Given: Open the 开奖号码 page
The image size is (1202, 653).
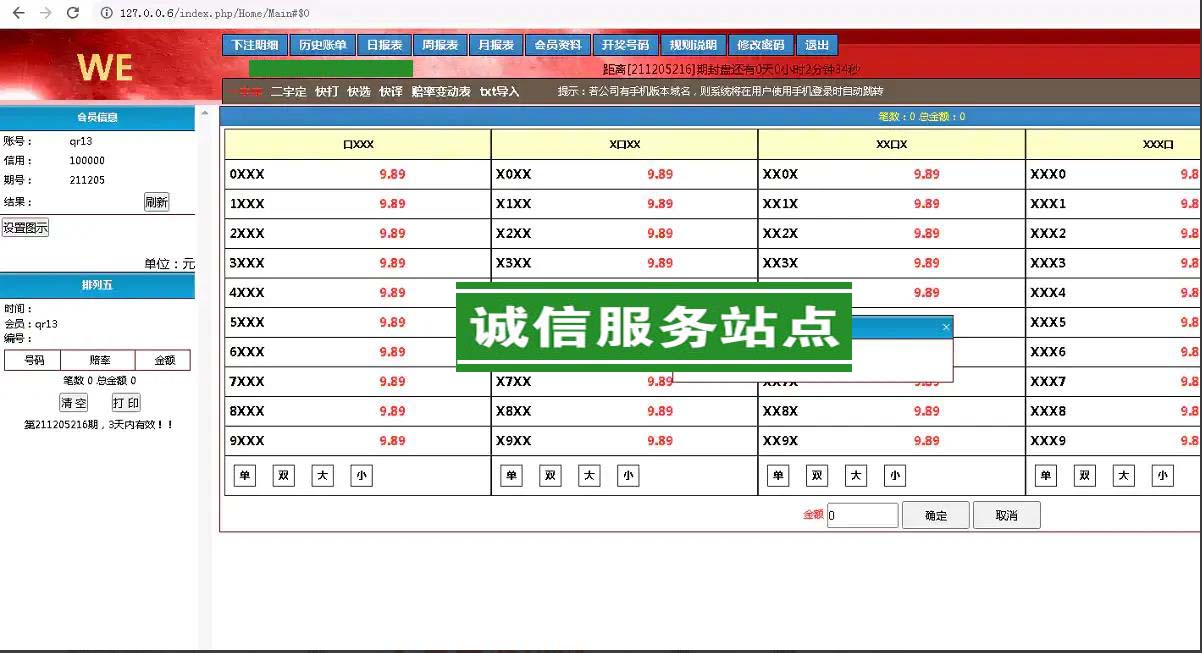Looking at the screenshot, I should coord(625,45).
